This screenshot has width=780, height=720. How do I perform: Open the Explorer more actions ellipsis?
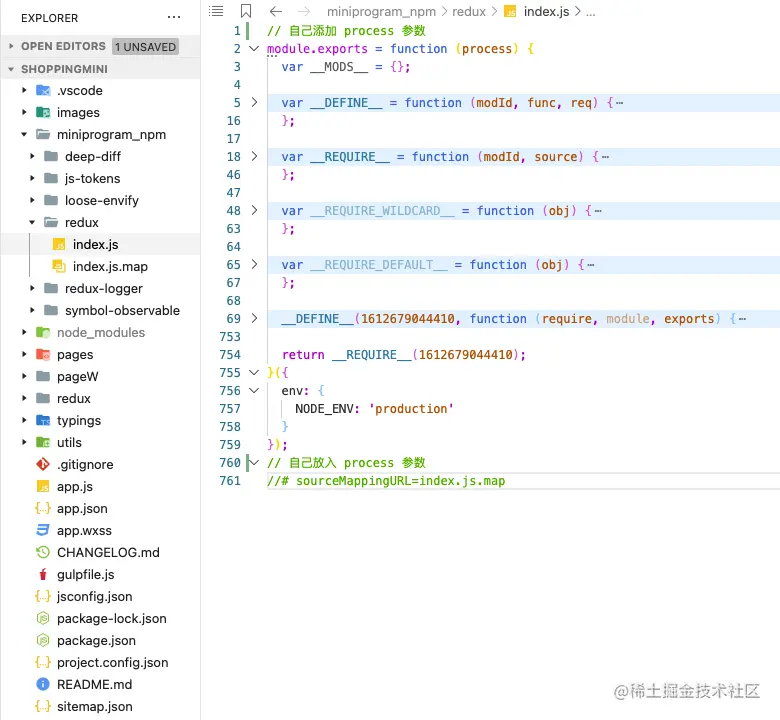tap(174, 17)
